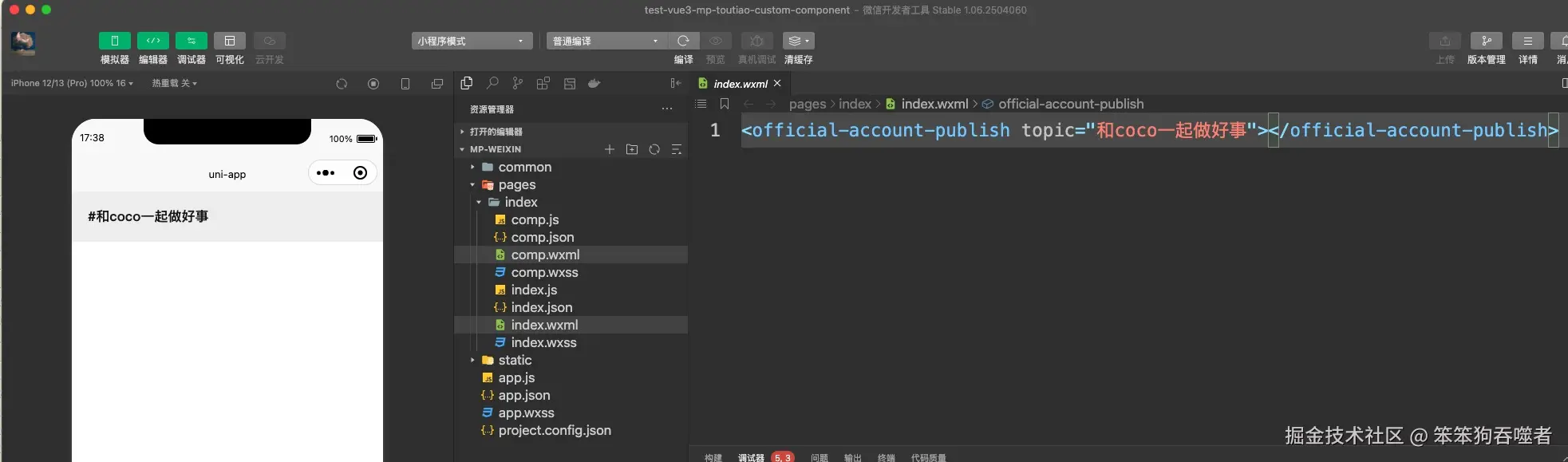Open comp.wxss file
Viewport: 1568px width, 462px height.
coord(571,272)
